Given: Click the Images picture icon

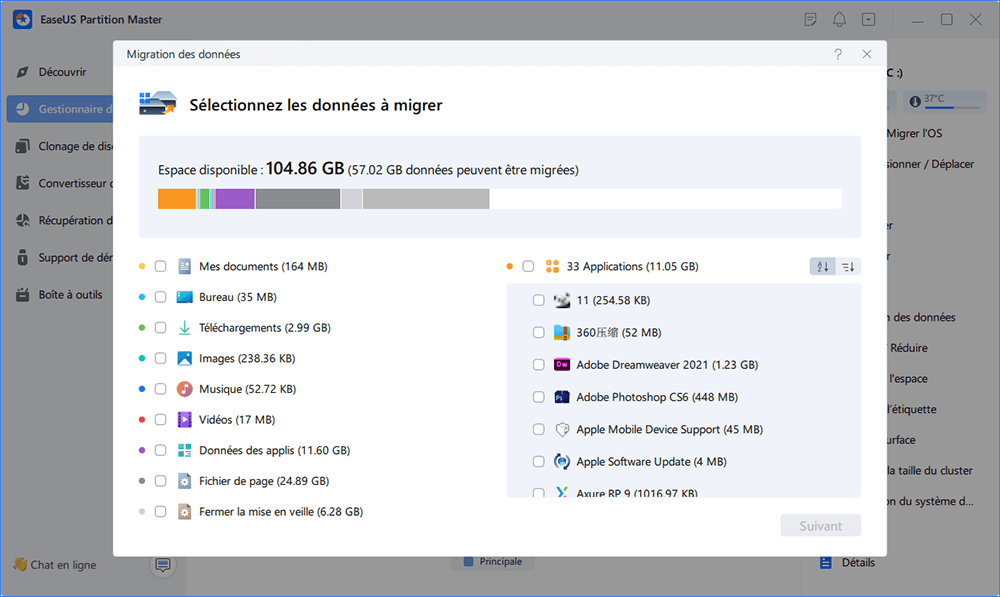Looking at the screenshot, I should (x=184, y=358).
